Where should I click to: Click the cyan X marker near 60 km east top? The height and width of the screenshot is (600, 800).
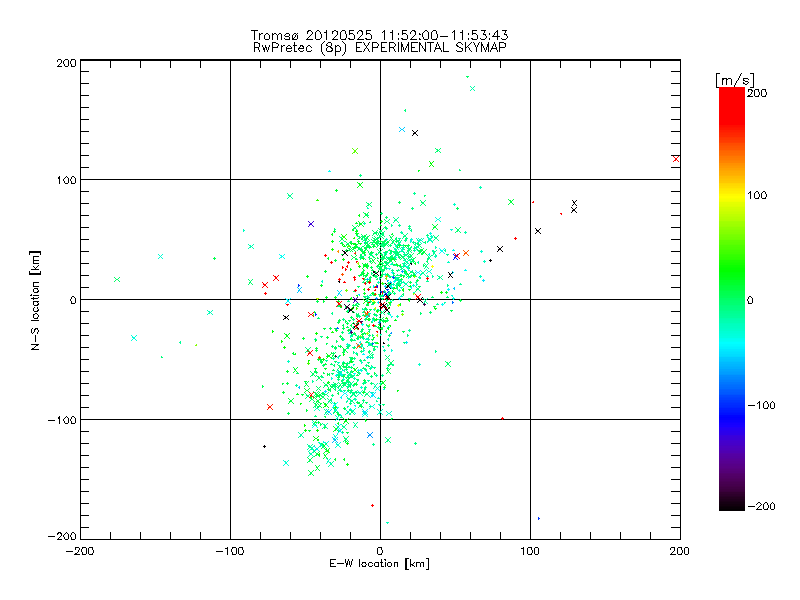(x=472, y=88)
